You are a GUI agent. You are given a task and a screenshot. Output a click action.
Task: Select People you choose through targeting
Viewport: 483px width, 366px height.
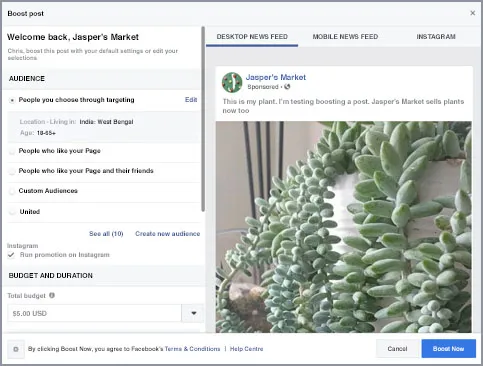click(12, 100)
